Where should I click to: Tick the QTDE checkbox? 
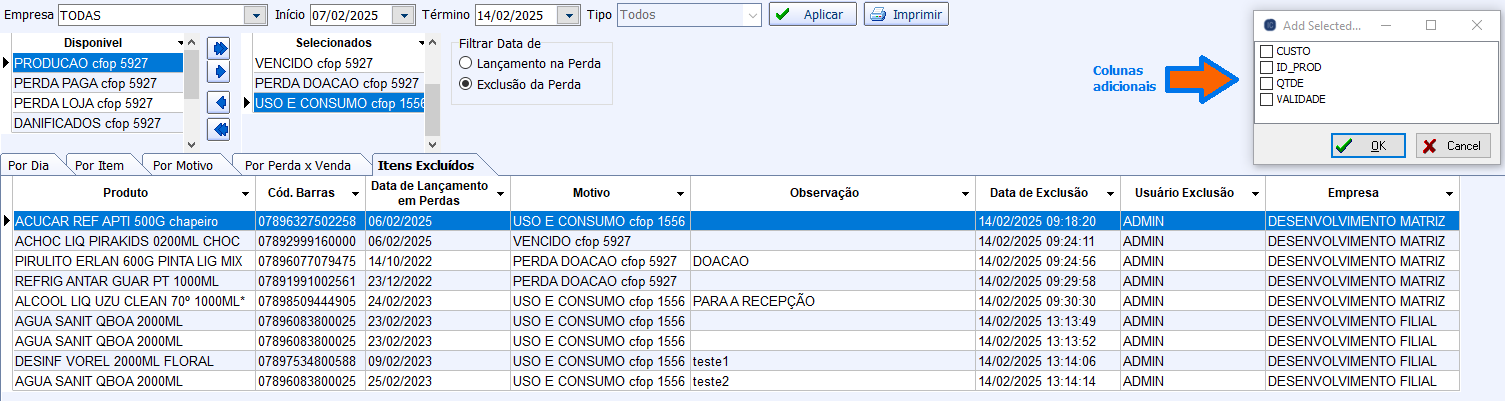1267,83
